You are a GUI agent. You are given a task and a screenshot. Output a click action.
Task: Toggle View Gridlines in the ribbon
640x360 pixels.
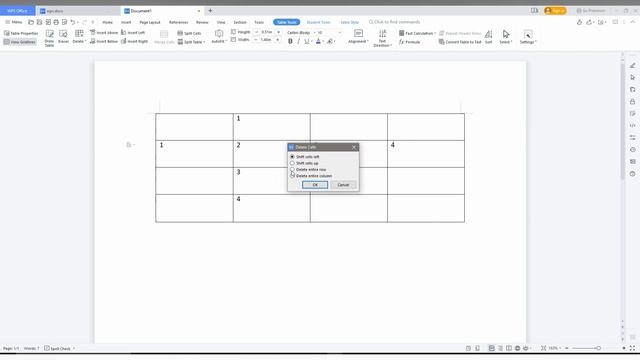click(20, 42)
